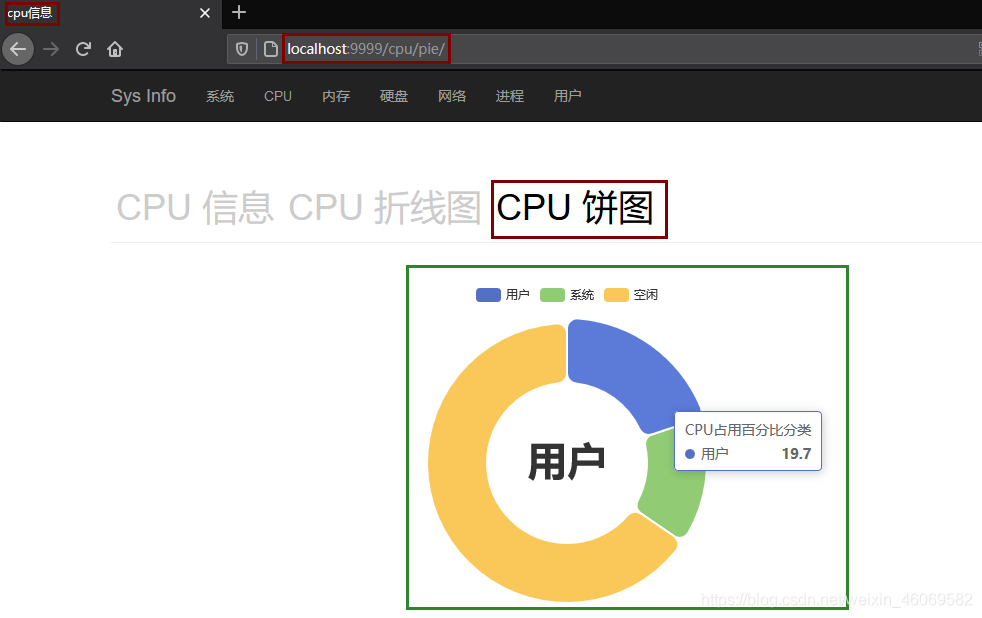Open the CPU 折线图 view
Image resolution: width=982 pixels, height=618 pixels.
pos(387,207)
